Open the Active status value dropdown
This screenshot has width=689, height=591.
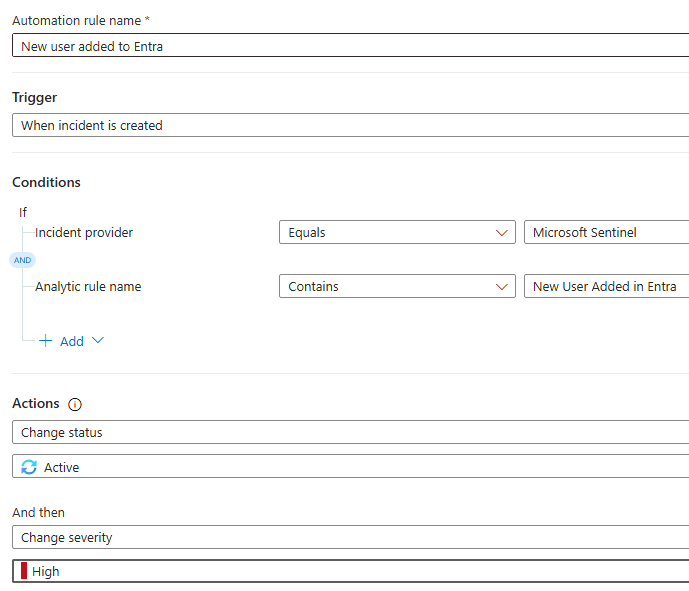(351, 467)
